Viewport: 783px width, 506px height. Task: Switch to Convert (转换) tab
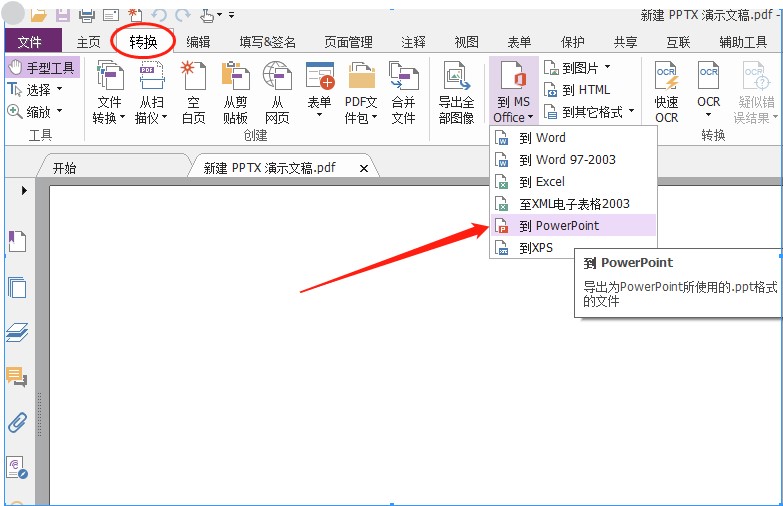143,42
